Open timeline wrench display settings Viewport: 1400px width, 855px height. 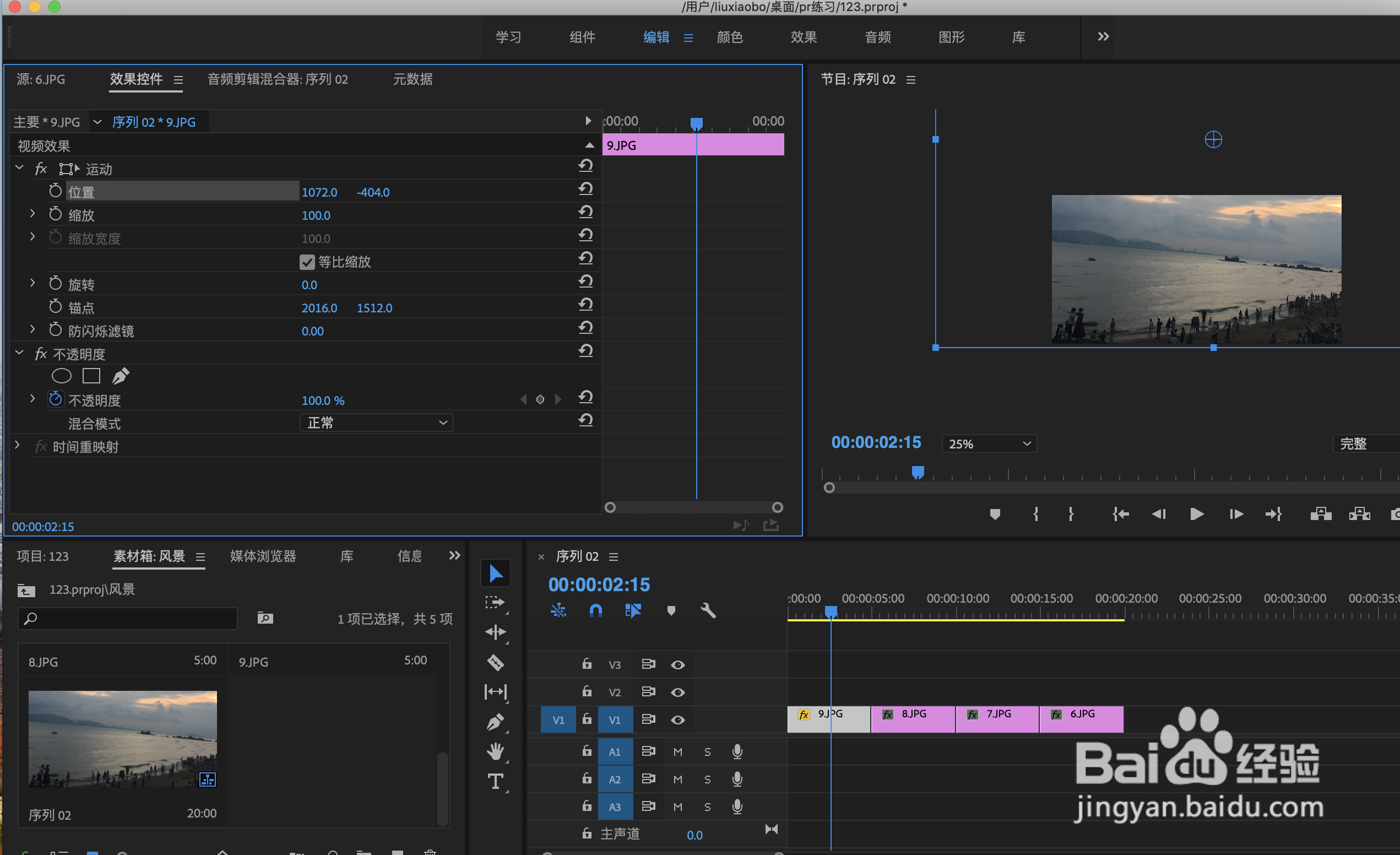point(708,610)
